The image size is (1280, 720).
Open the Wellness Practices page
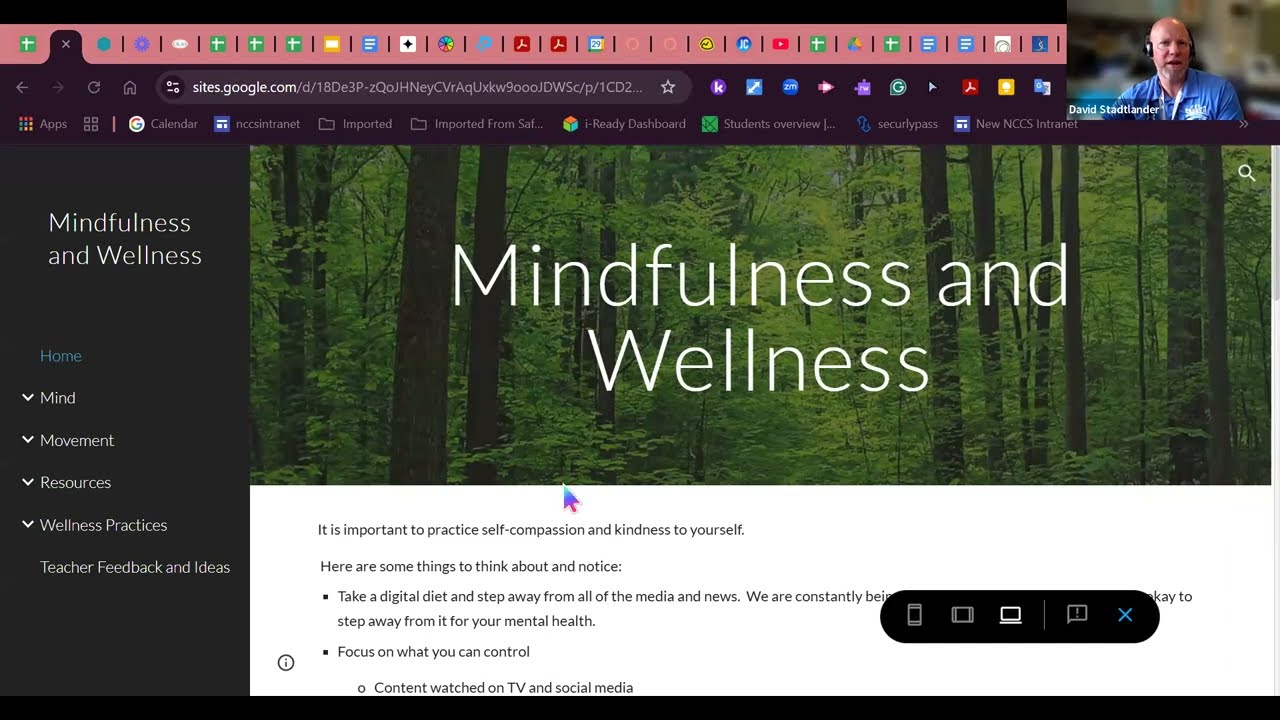[103, 525]
